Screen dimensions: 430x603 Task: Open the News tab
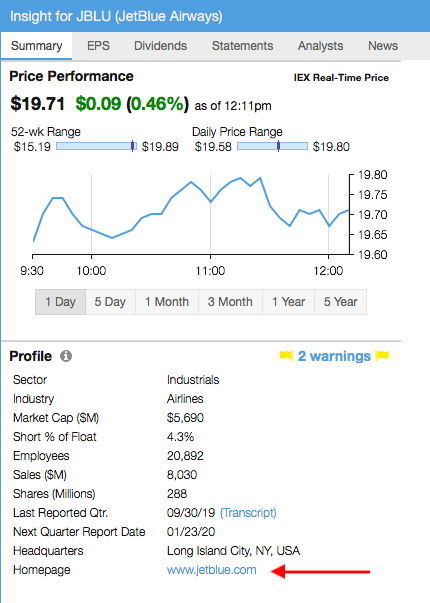383,46
